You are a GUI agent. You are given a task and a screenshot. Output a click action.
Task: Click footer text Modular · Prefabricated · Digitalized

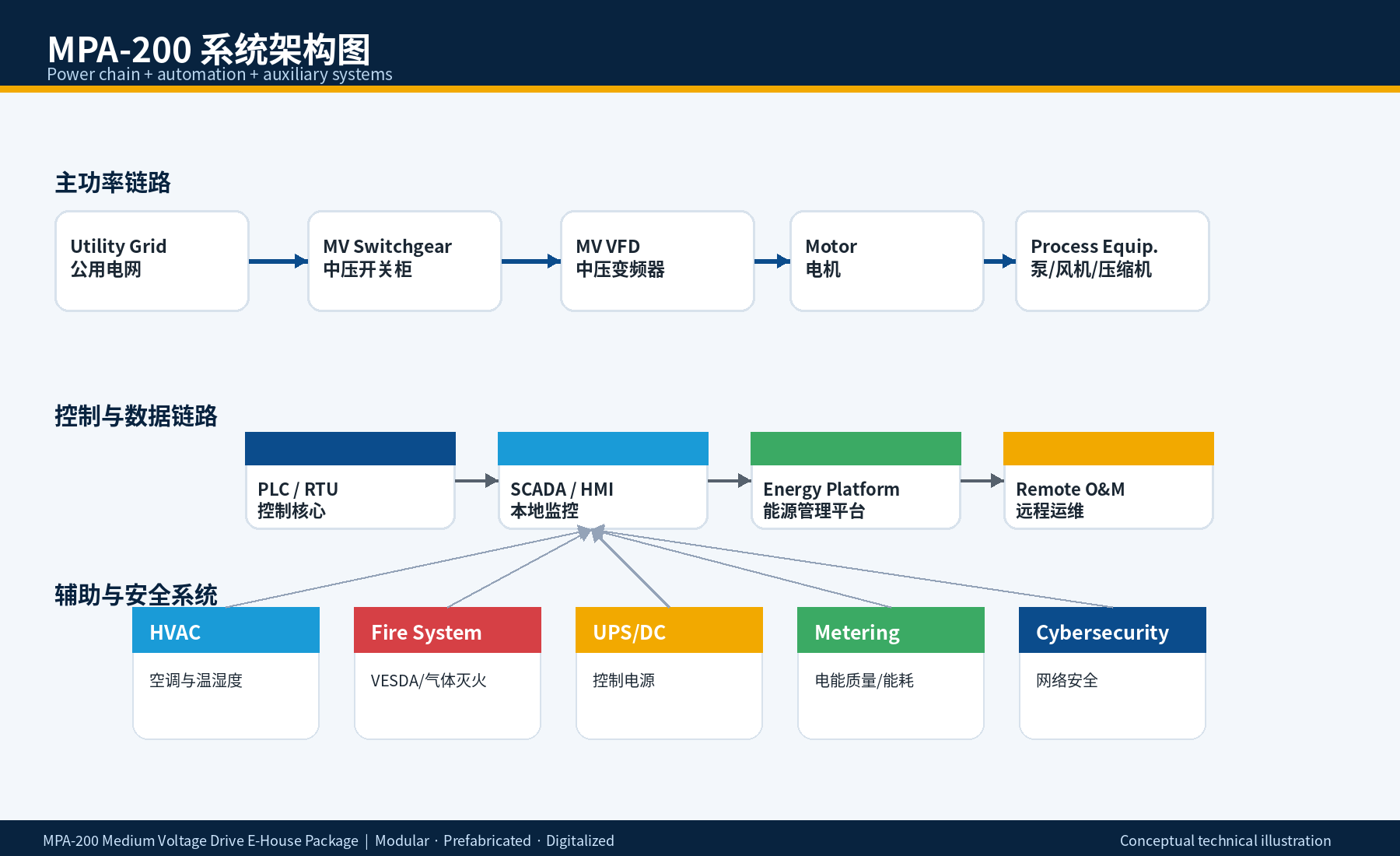tap(495, 840)
